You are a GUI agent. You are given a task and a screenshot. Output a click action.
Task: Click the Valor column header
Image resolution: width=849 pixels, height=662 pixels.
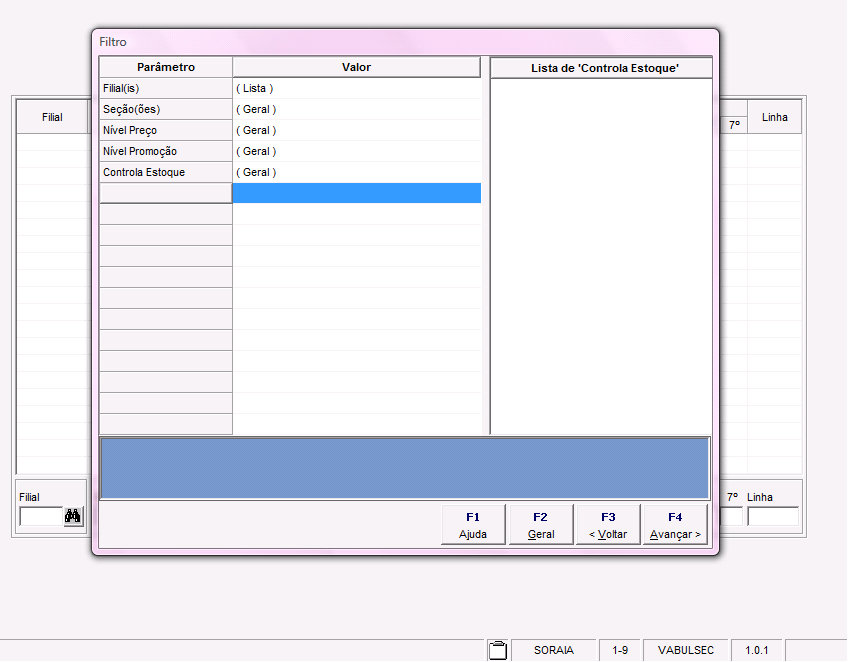356,67
